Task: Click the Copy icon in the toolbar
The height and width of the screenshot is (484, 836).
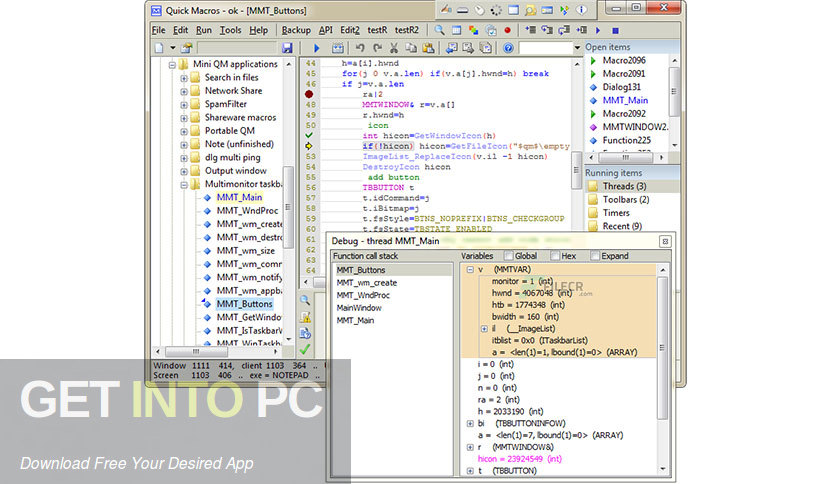Action: 411,48
